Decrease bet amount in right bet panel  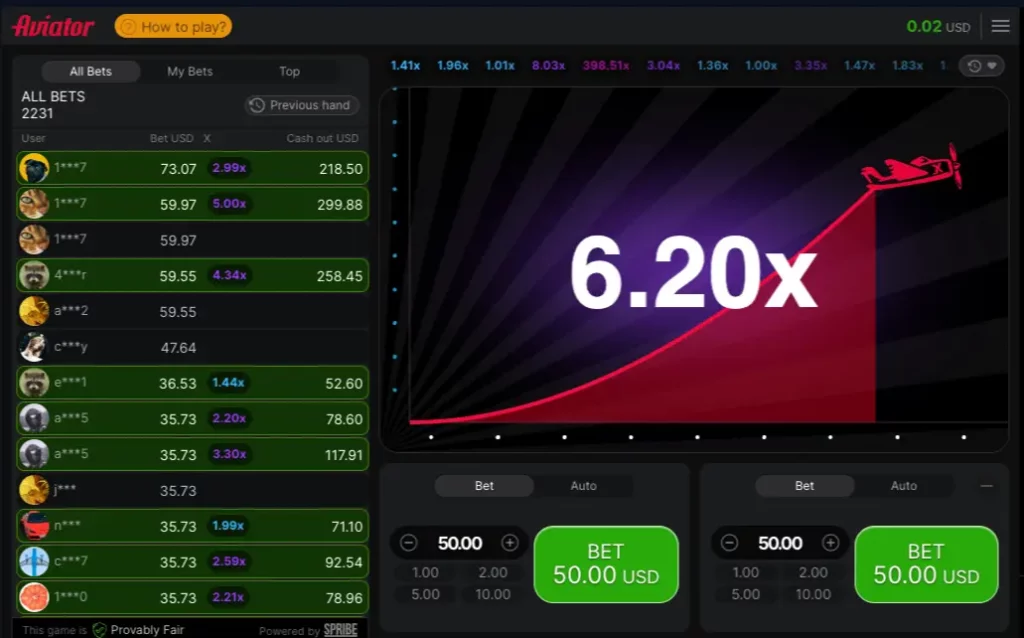[x=729, y=543]
